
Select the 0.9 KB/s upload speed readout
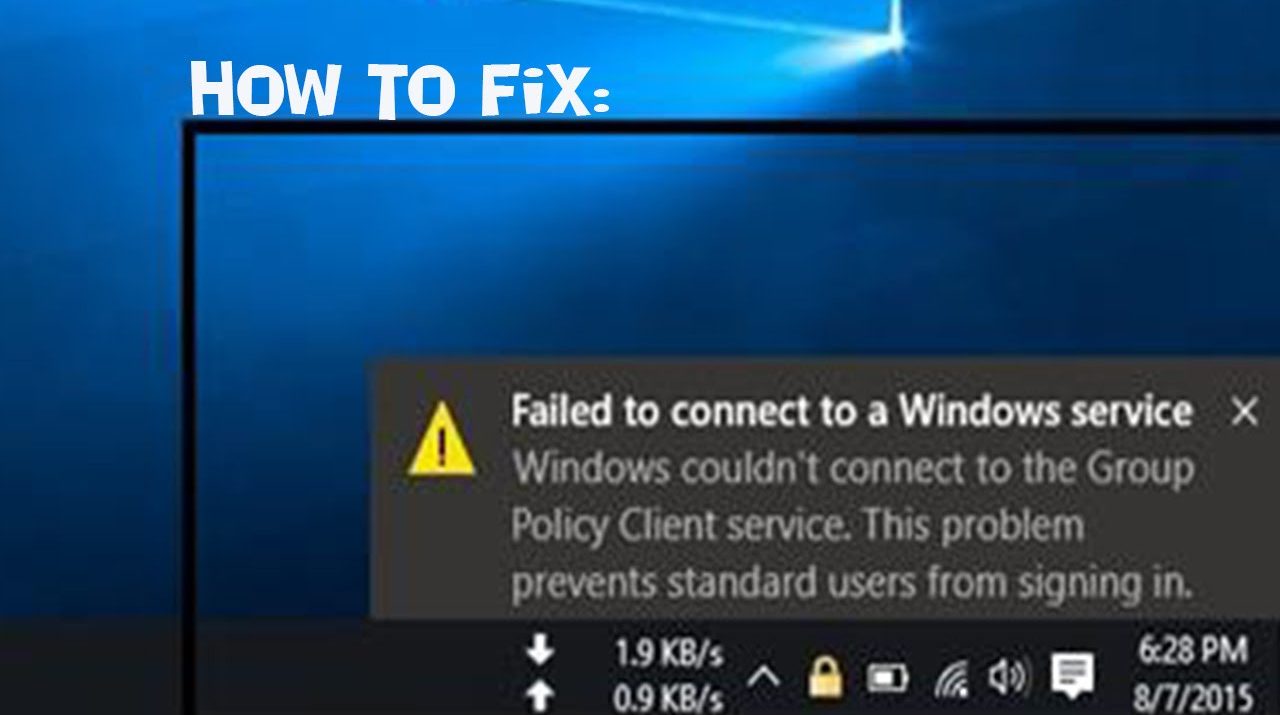[669, 697]
